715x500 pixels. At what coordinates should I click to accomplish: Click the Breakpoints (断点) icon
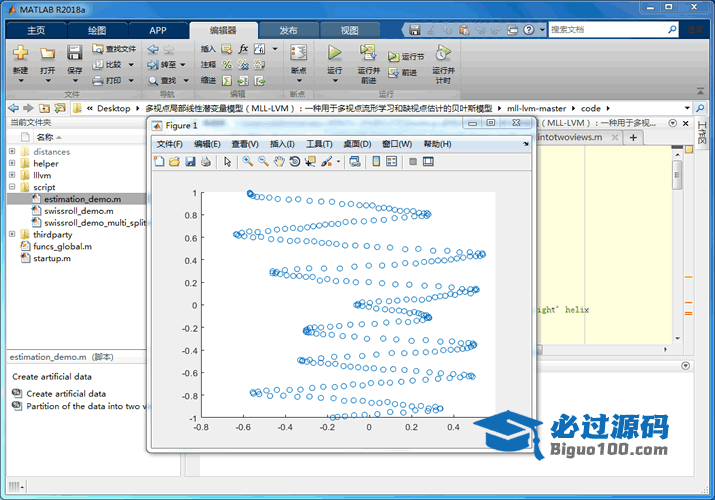[299, 53]
